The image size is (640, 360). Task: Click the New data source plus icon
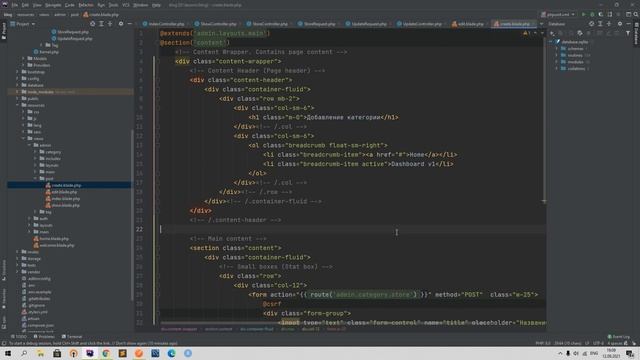(552, 33)
